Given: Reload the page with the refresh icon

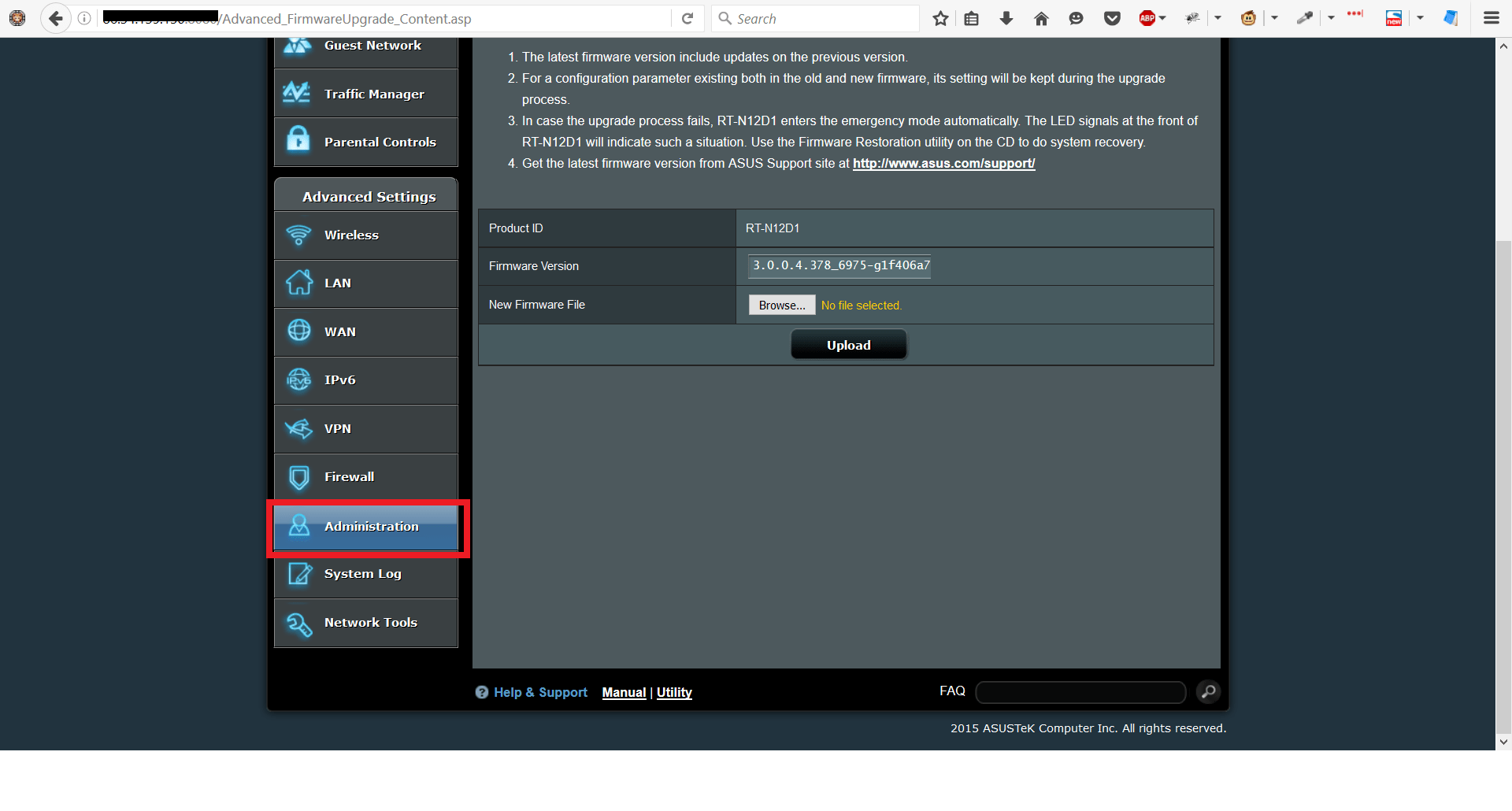Looking at the screenshot, I should click(x=687, y=18).
